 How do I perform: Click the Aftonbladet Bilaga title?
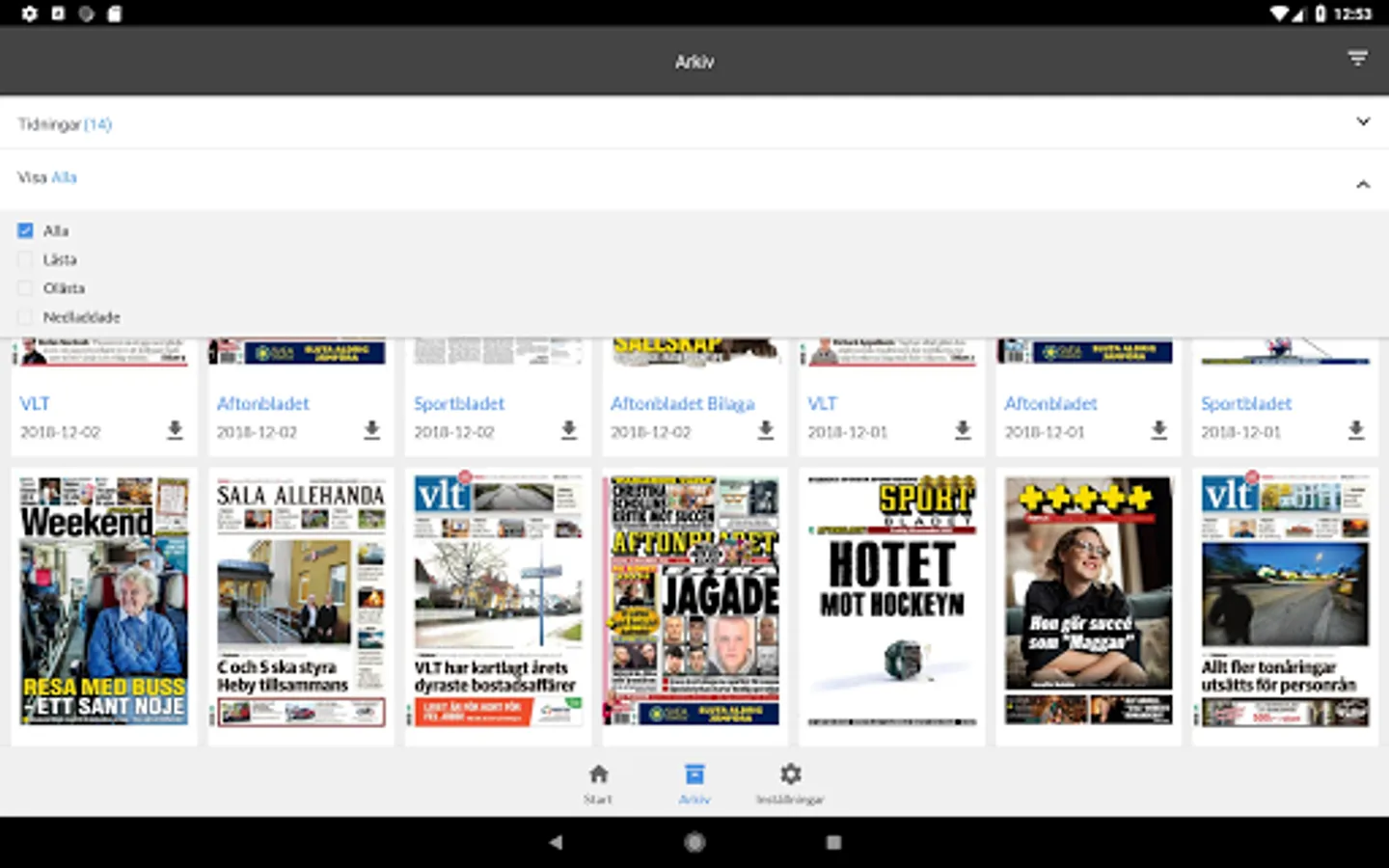point(683,403)
